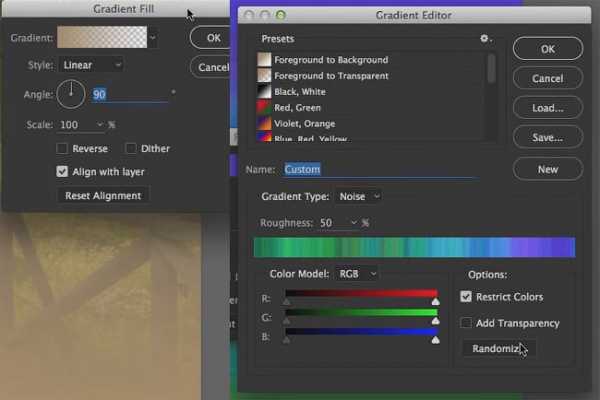Disable Restrict Colors option
The width and height of the screenshot is (600, 400).
[x=466, y=297]
